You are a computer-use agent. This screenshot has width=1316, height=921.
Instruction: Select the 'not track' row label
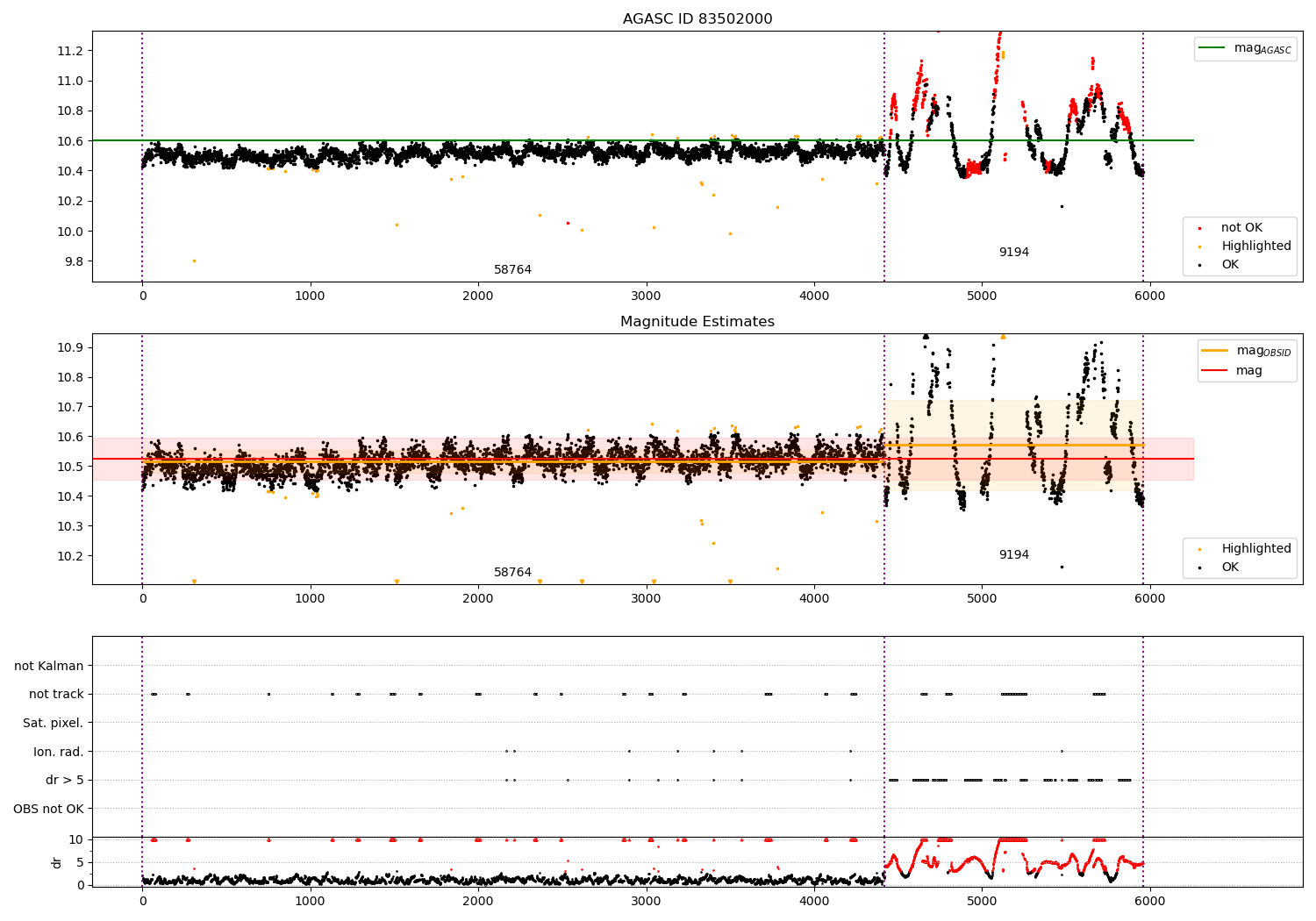56,694
